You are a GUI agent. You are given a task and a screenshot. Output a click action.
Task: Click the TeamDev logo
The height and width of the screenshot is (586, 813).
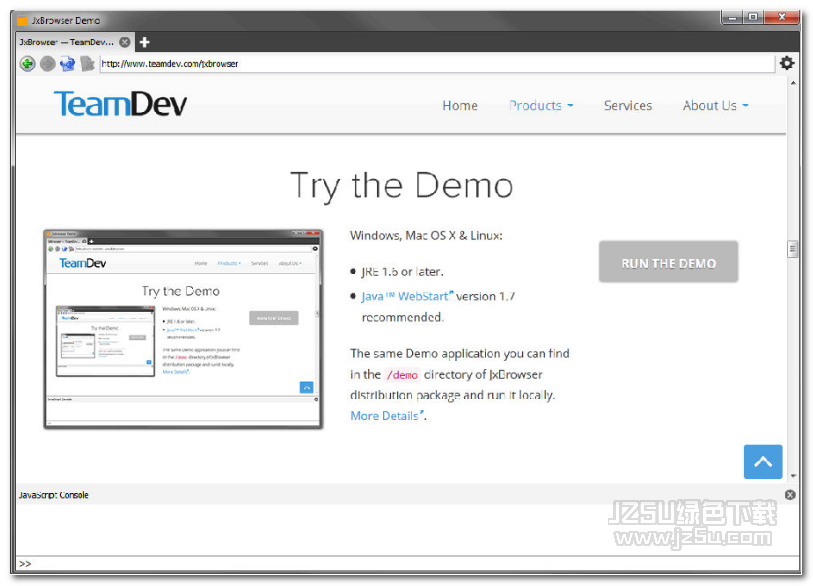click(x=120, y=104)
